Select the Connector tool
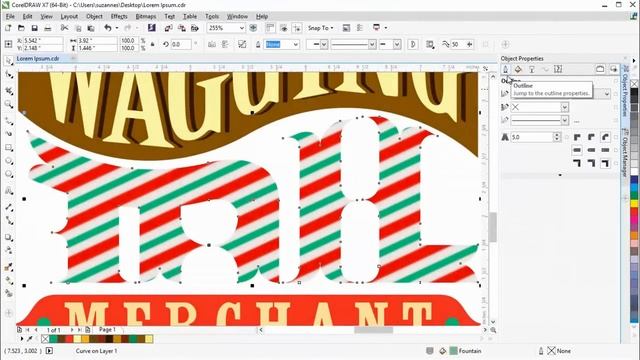This screenshot has height=360, width=640. (9, 220)
